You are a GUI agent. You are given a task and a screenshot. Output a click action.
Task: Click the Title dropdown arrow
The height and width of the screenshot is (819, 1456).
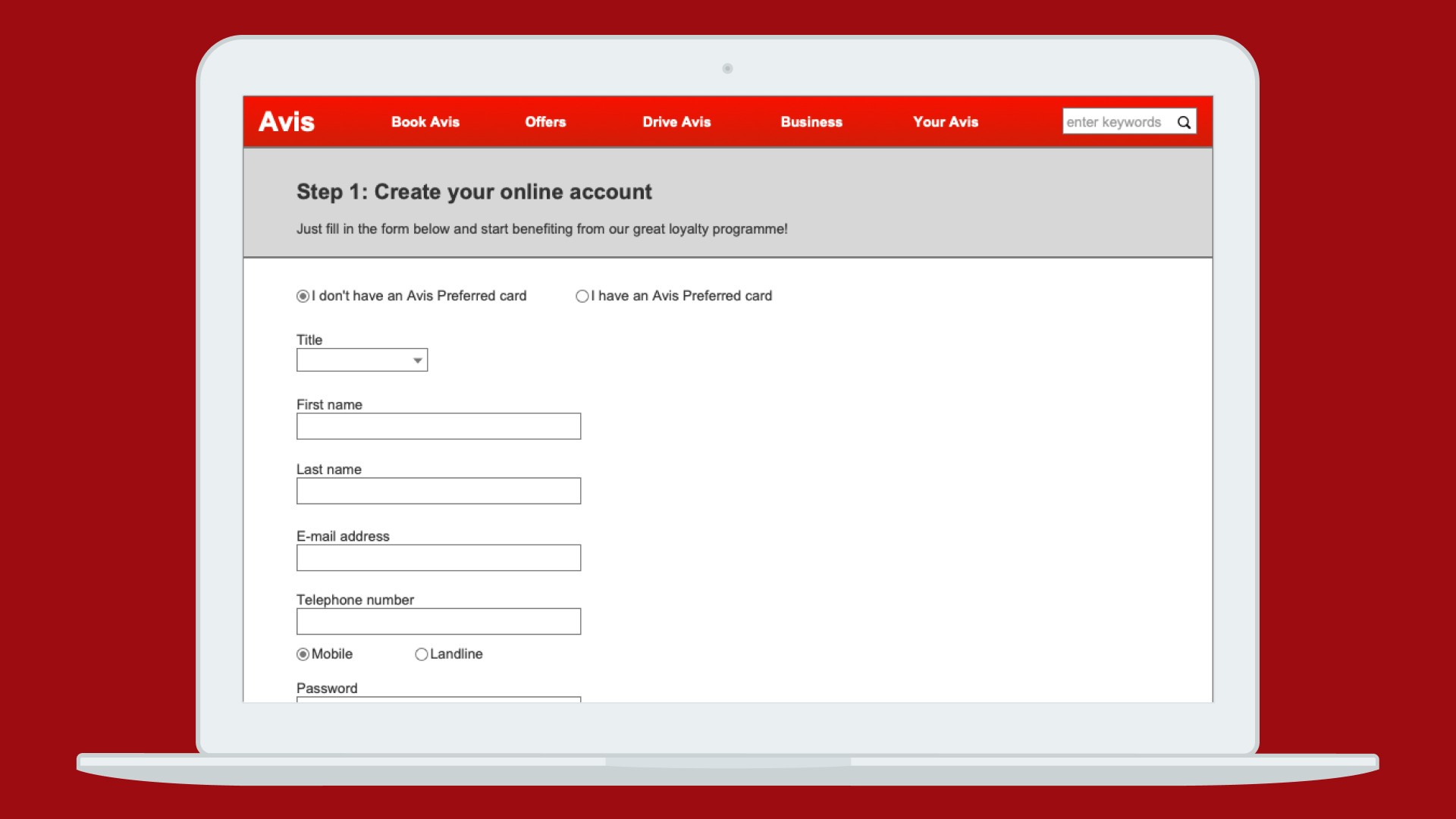click(x=417, y=360)
